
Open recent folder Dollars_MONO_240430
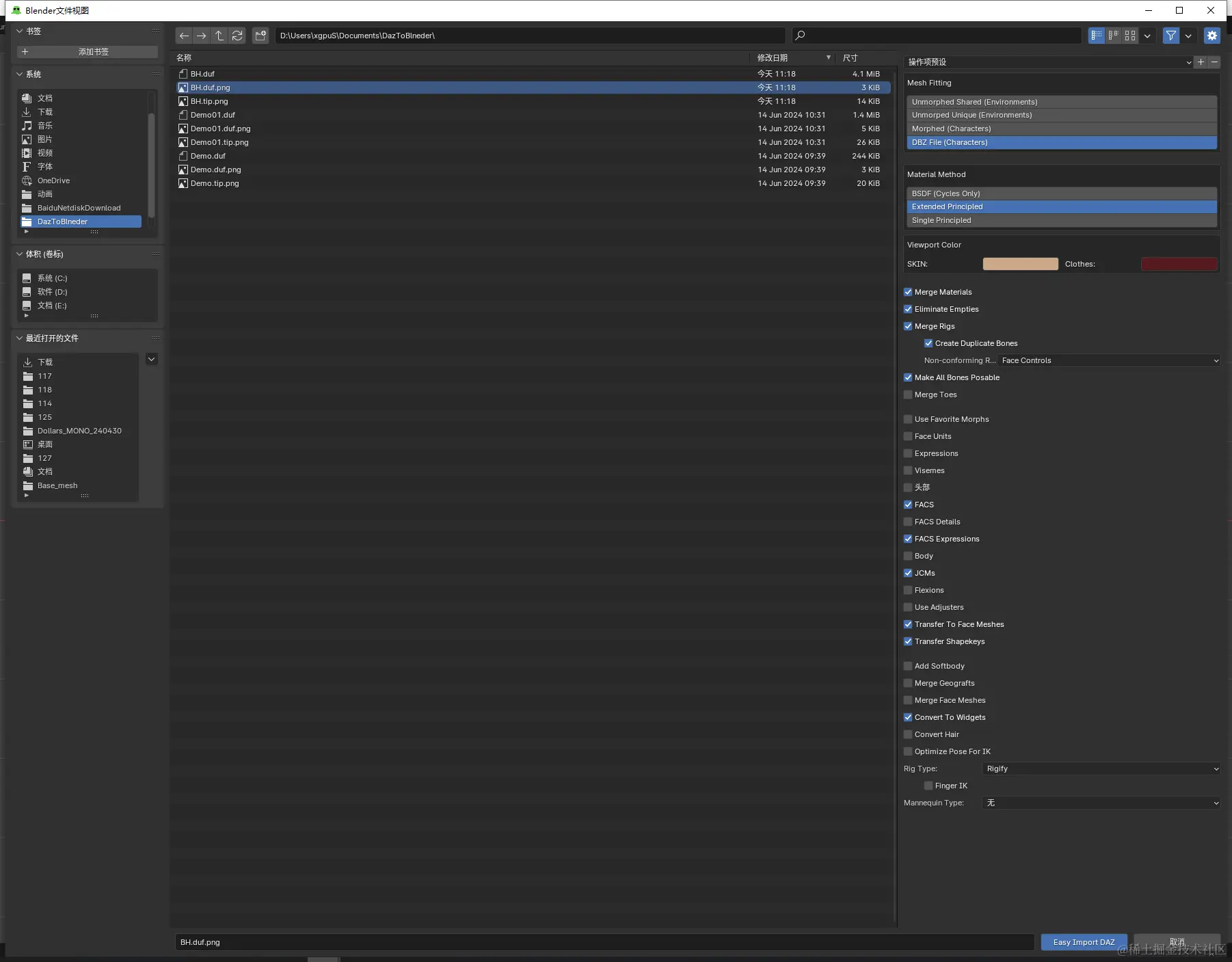[79, 431]
